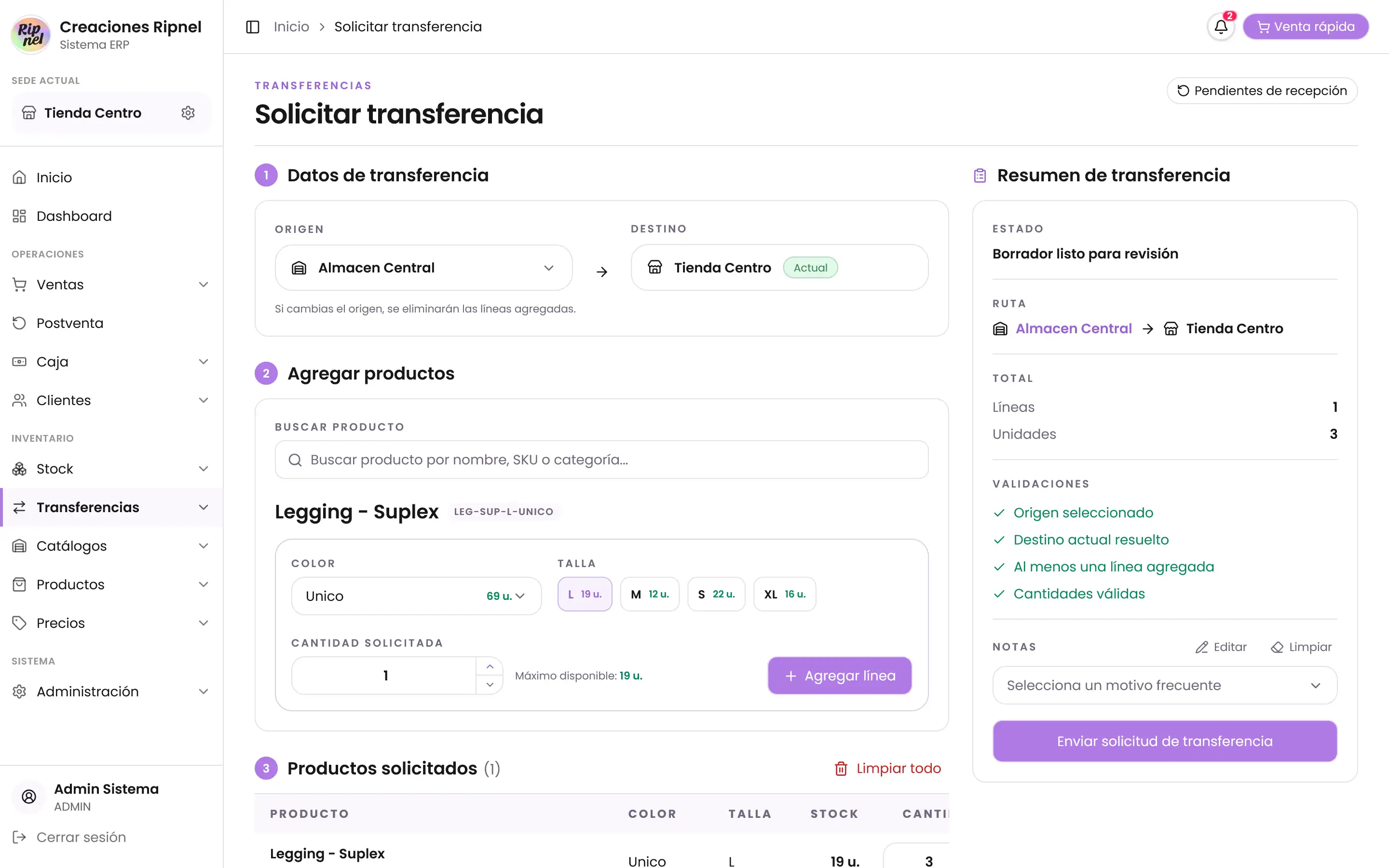
Task: Click the Clientes people icon
Action: (x=19, y=400)
